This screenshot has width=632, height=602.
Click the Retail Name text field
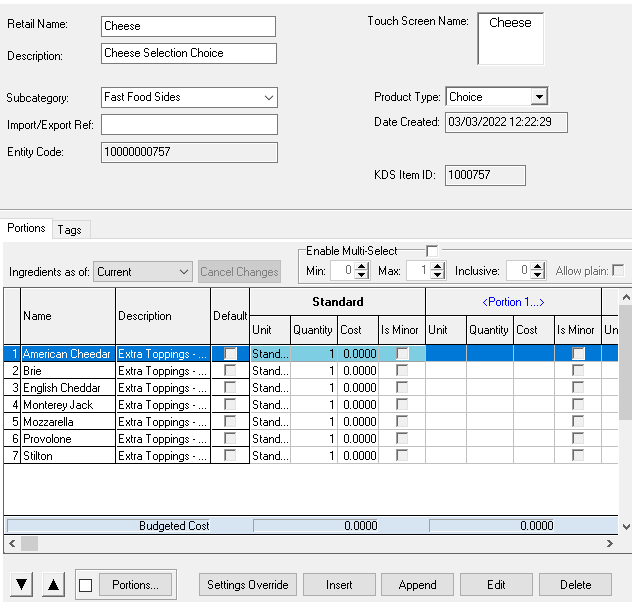tap(189, 26)
